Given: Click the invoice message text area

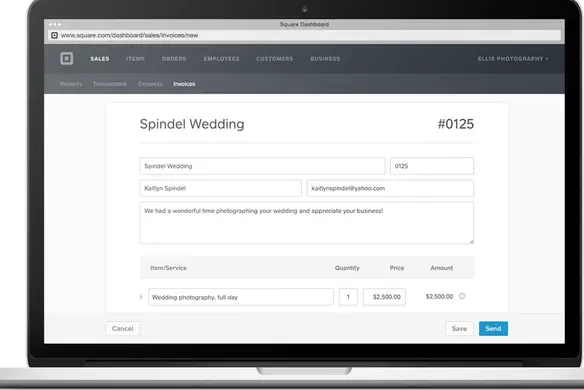Looking at the screenshot, I should coord(307,223).
